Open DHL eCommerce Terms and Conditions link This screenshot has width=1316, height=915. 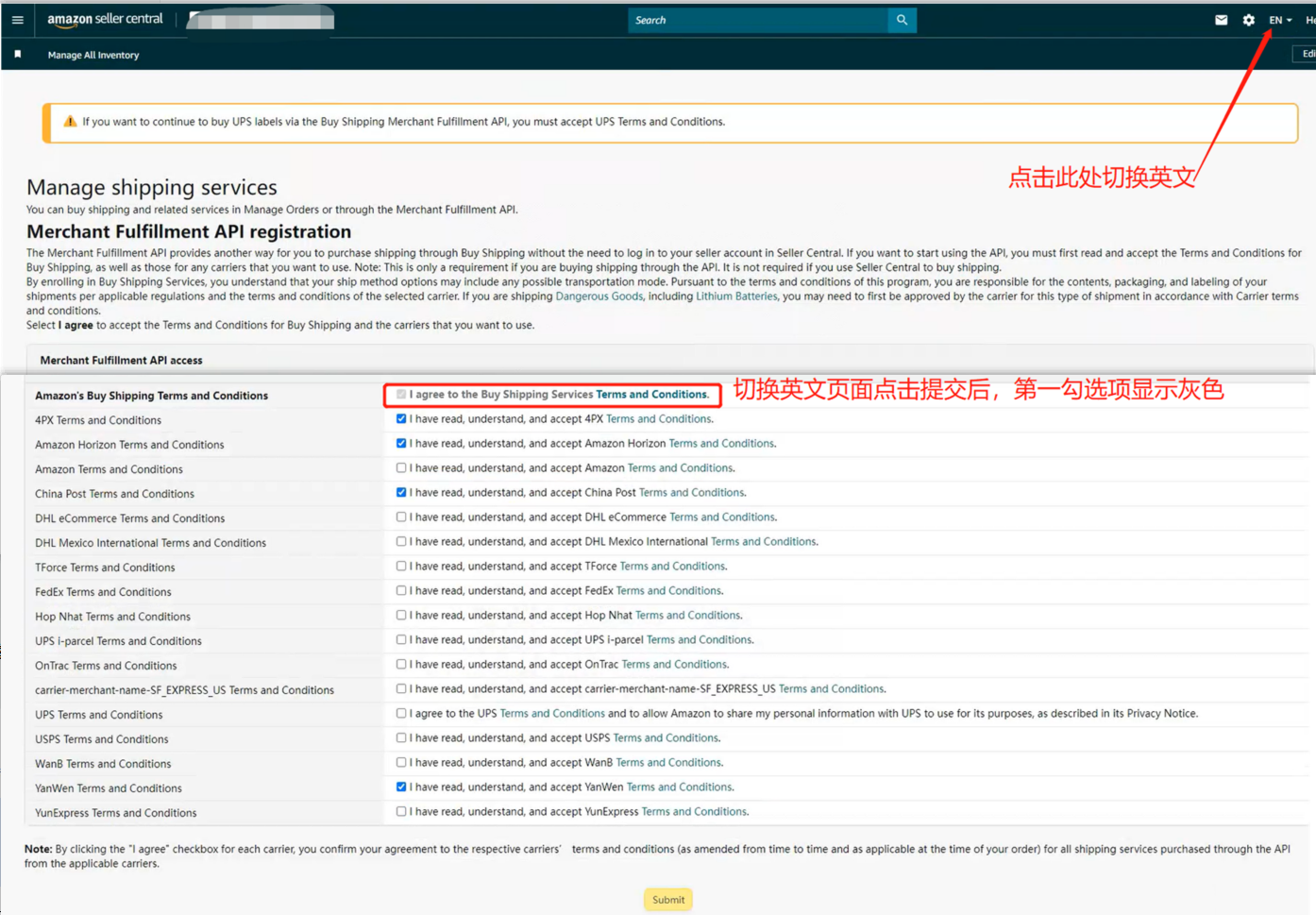tap(722, 517)
